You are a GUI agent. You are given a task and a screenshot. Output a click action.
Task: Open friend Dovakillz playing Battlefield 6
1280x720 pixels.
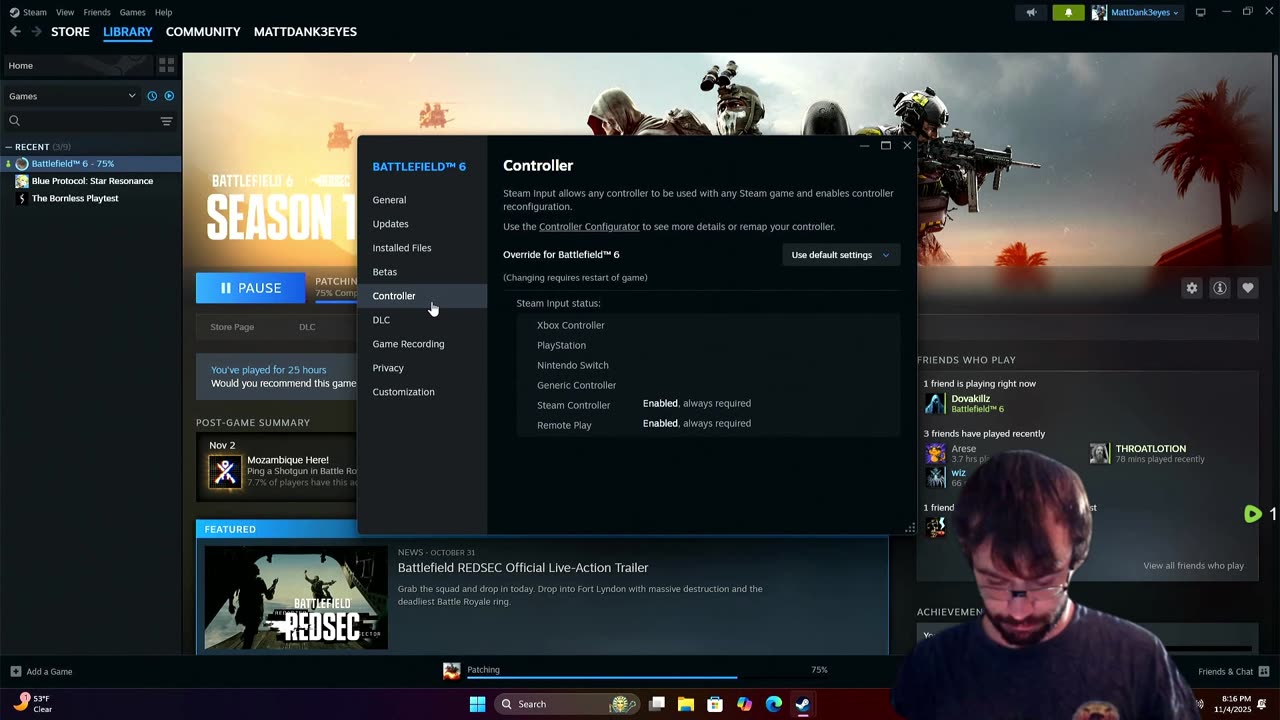pyautogui.click(x=970, y=403)
